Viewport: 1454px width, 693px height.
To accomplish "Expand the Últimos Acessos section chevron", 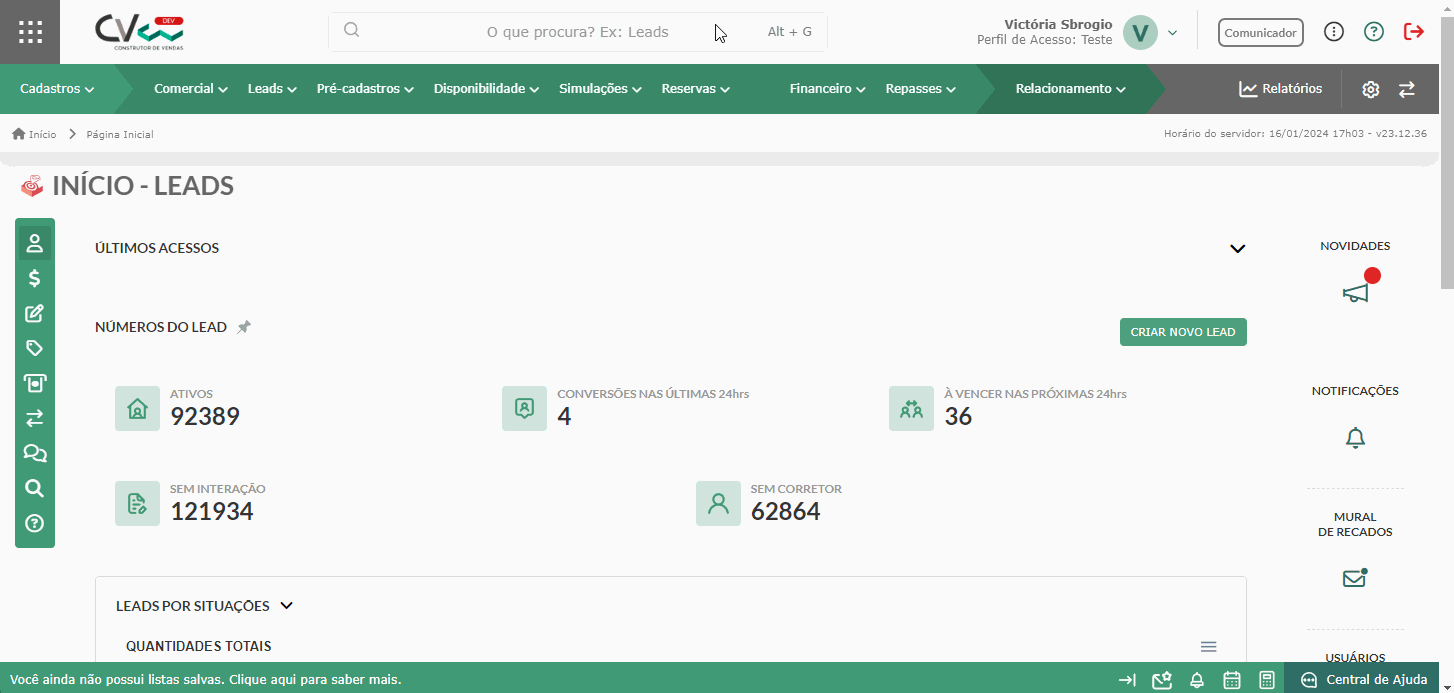I will (1238, 248).
